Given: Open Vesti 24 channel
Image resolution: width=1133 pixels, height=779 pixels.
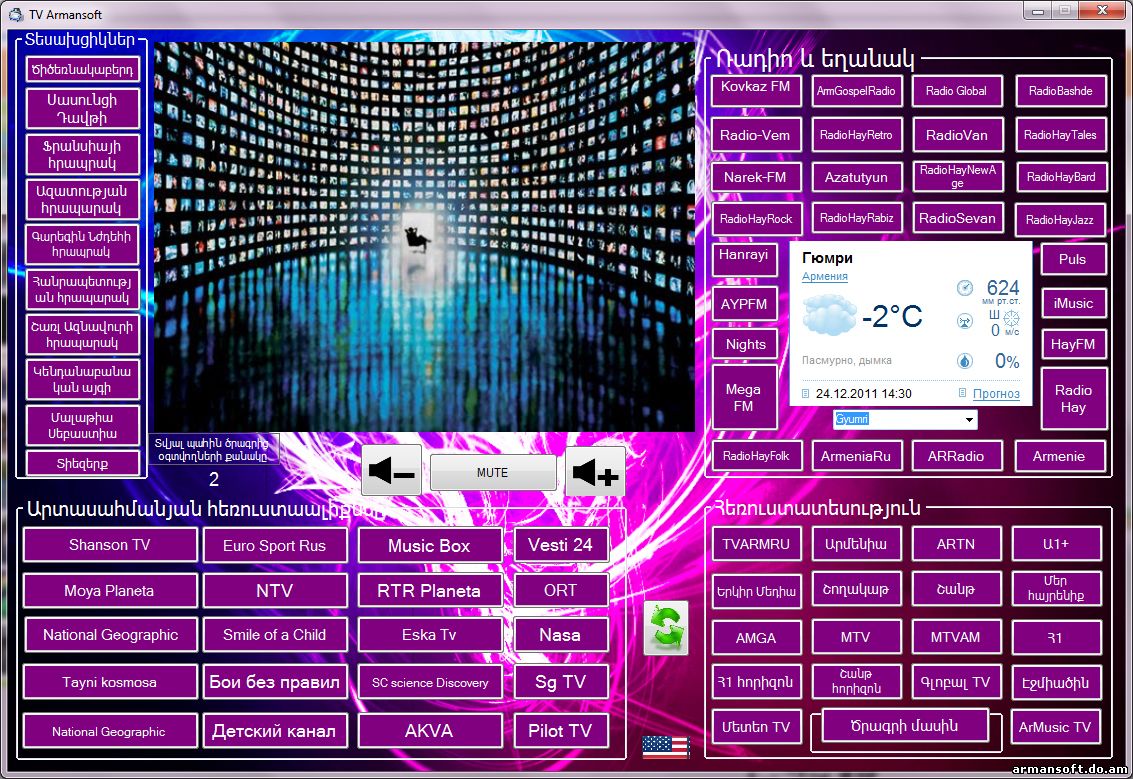Looking at the screenshot, I should [560, 545].
